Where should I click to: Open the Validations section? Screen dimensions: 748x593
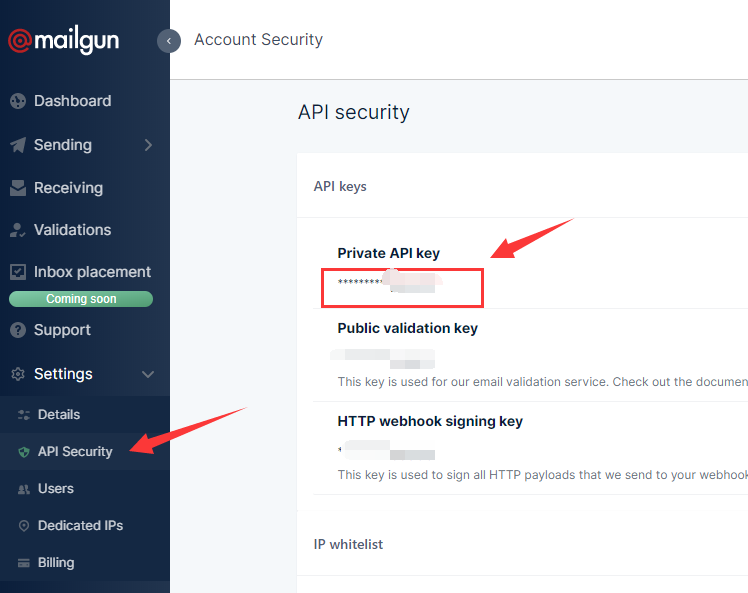tap(73, 230)
